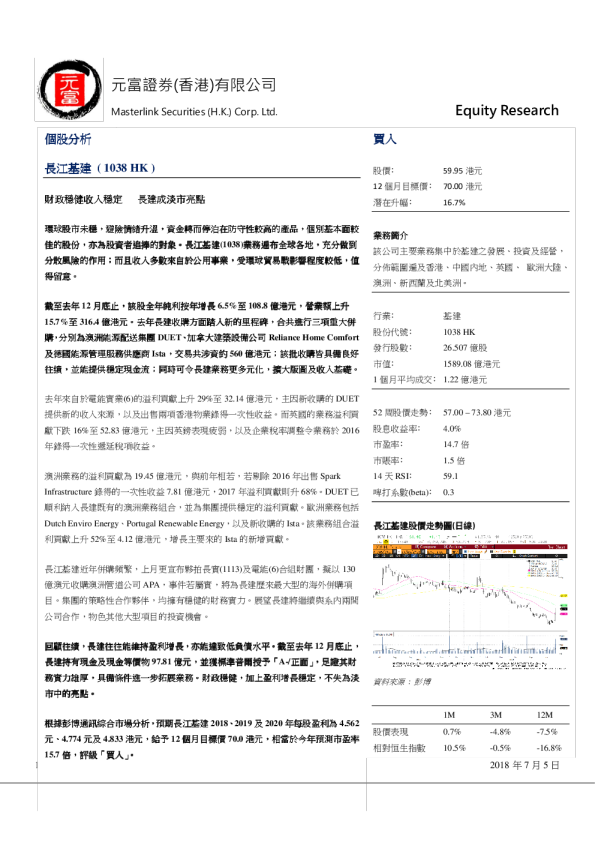
Task: Click the chart source note 資料來源：彭博
Action: [402, 681]
